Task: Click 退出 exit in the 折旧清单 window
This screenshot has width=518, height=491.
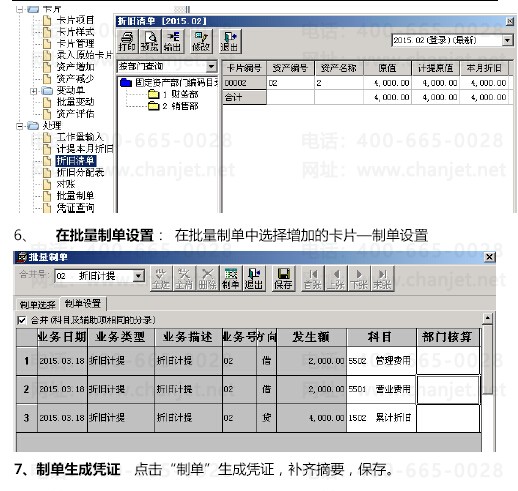Action: coord(230,41)
